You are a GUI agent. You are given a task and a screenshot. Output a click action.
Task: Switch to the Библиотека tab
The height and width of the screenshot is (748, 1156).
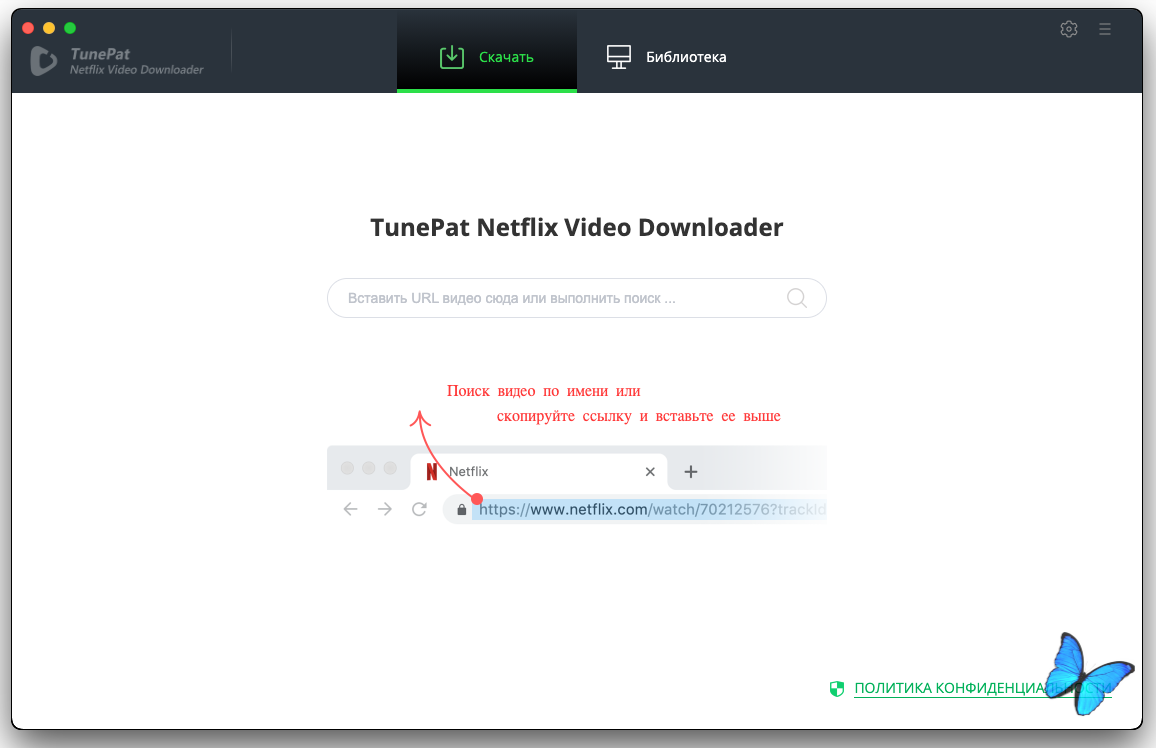667,57
